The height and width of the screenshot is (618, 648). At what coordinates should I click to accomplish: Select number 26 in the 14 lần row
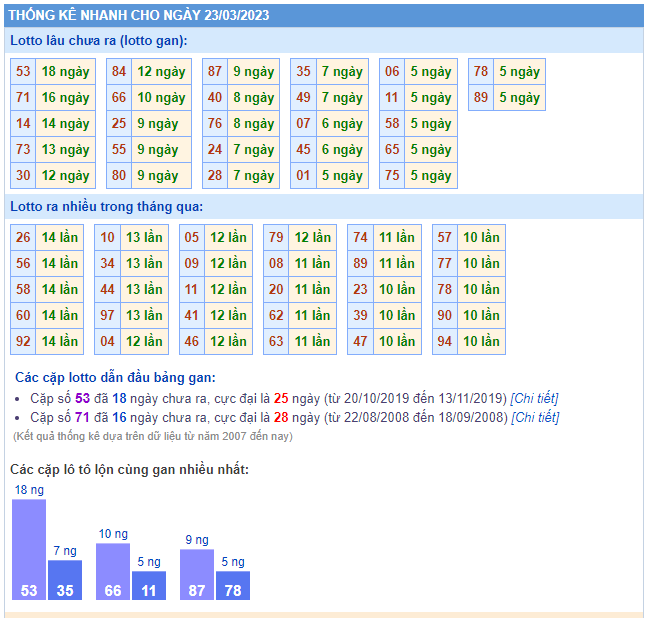[24, 238]
